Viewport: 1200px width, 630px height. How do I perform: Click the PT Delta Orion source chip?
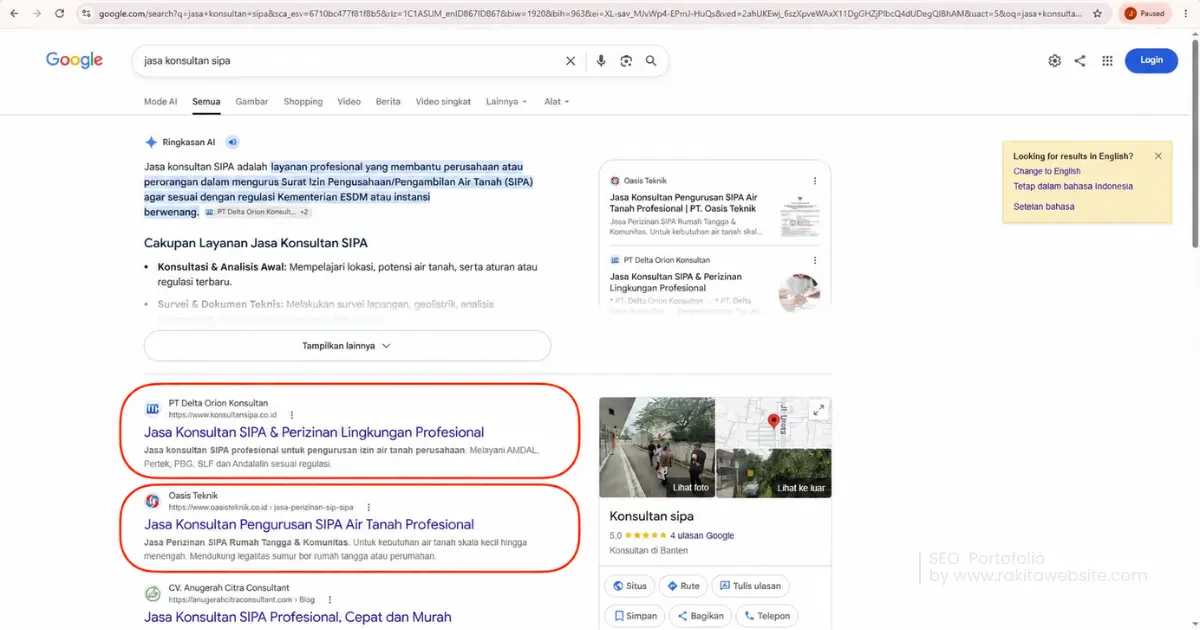click(x=257, y=212)
